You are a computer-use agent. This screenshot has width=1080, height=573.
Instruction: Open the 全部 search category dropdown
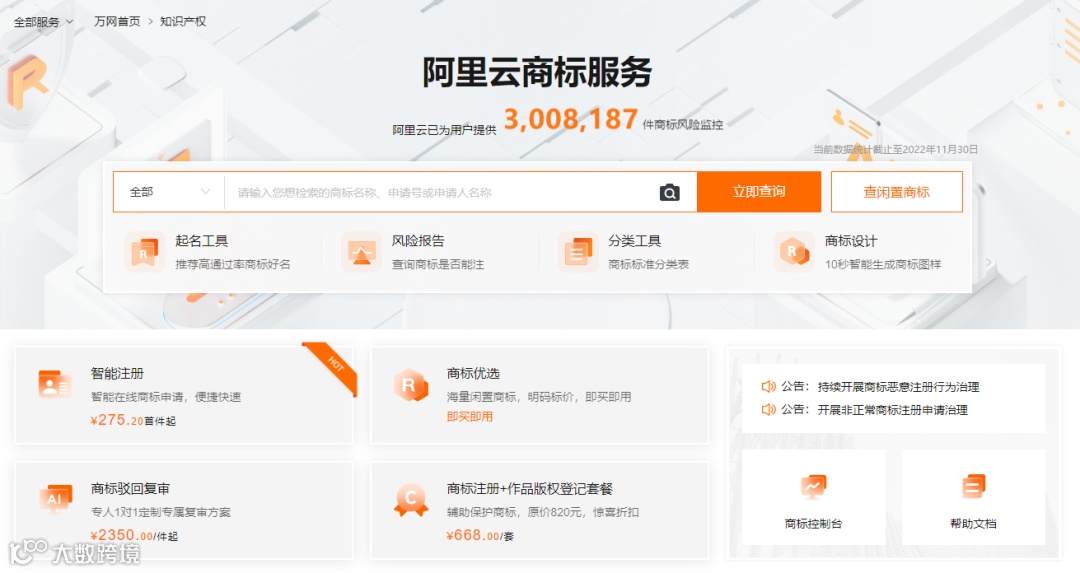coord(169,192)
